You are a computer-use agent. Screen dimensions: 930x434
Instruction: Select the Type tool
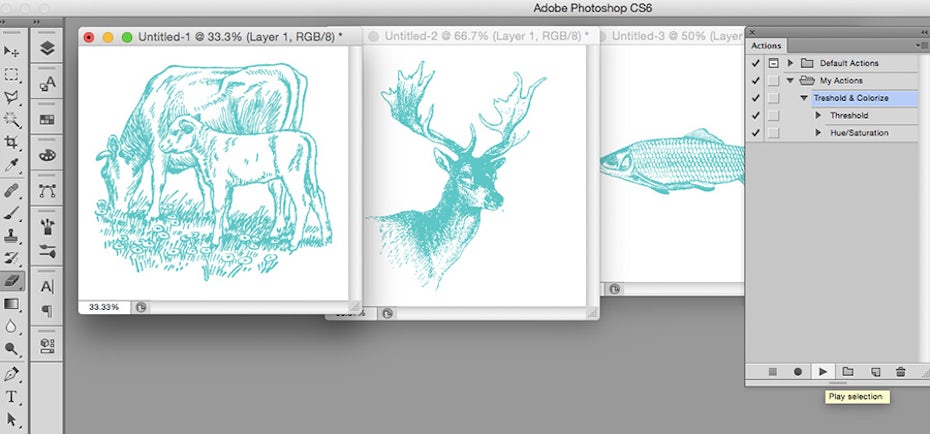(12, 397)
